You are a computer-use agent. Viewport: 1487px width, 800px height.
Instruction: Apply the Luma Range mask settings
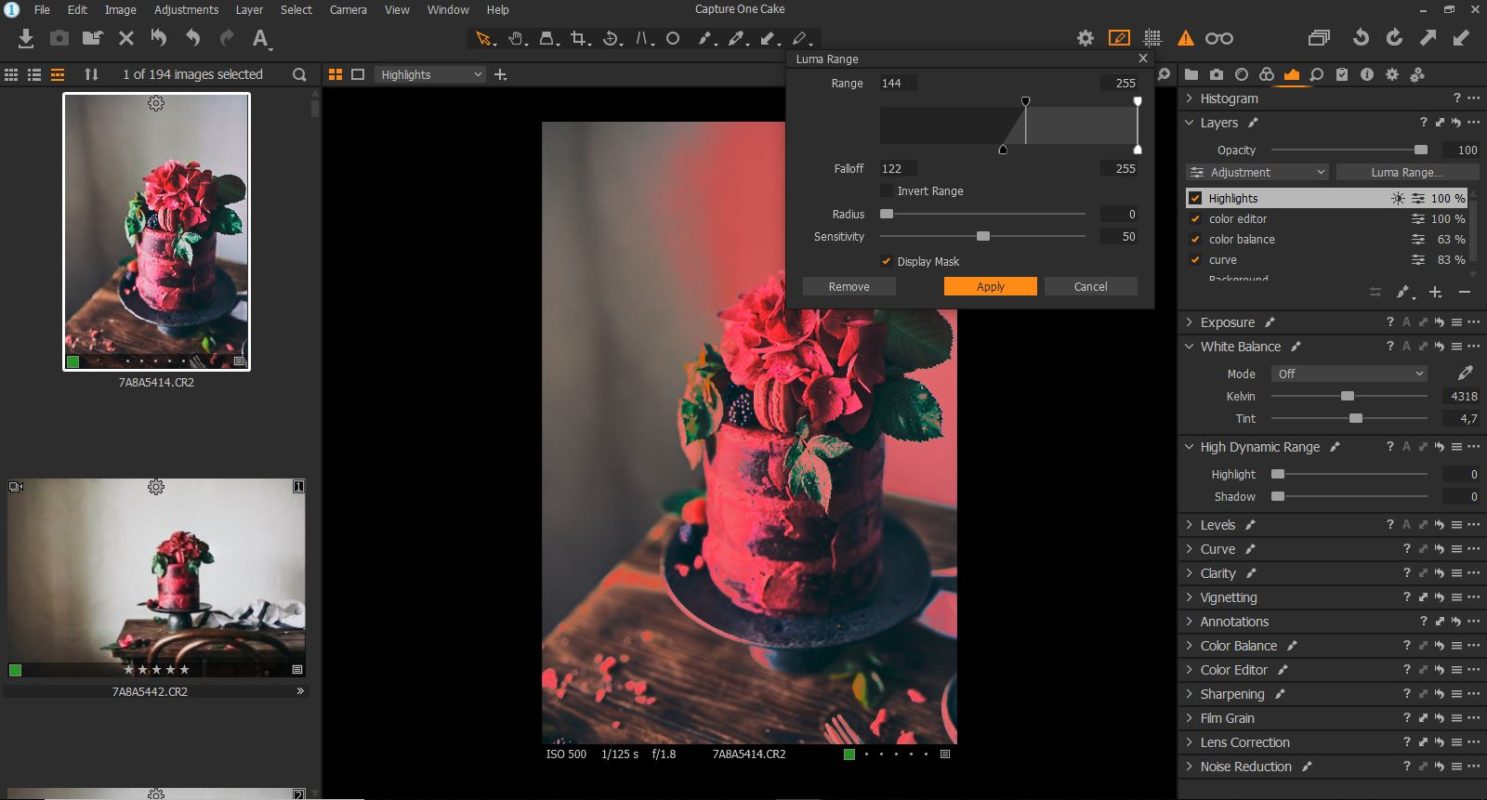coord(990,286)
